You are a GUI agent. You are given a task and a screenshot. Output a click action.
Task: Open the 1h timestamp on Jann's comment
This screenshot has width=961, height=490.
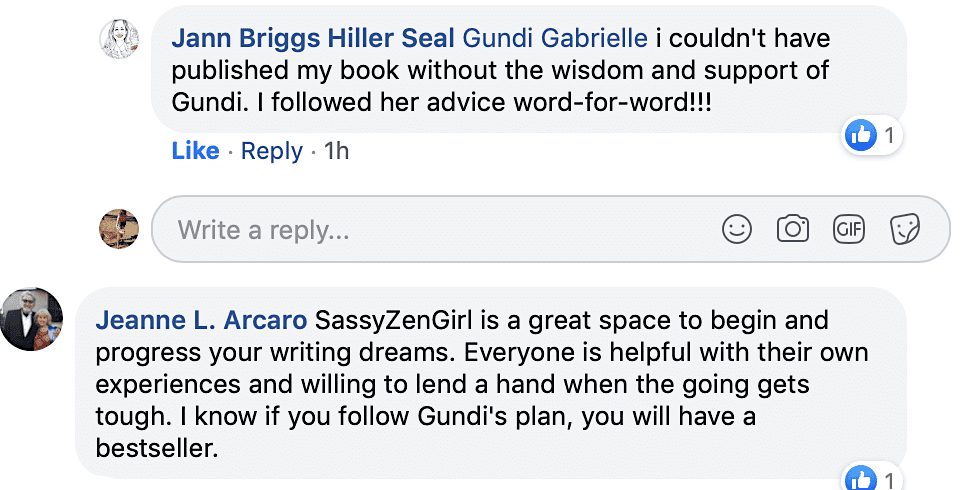tap(336, 151)
